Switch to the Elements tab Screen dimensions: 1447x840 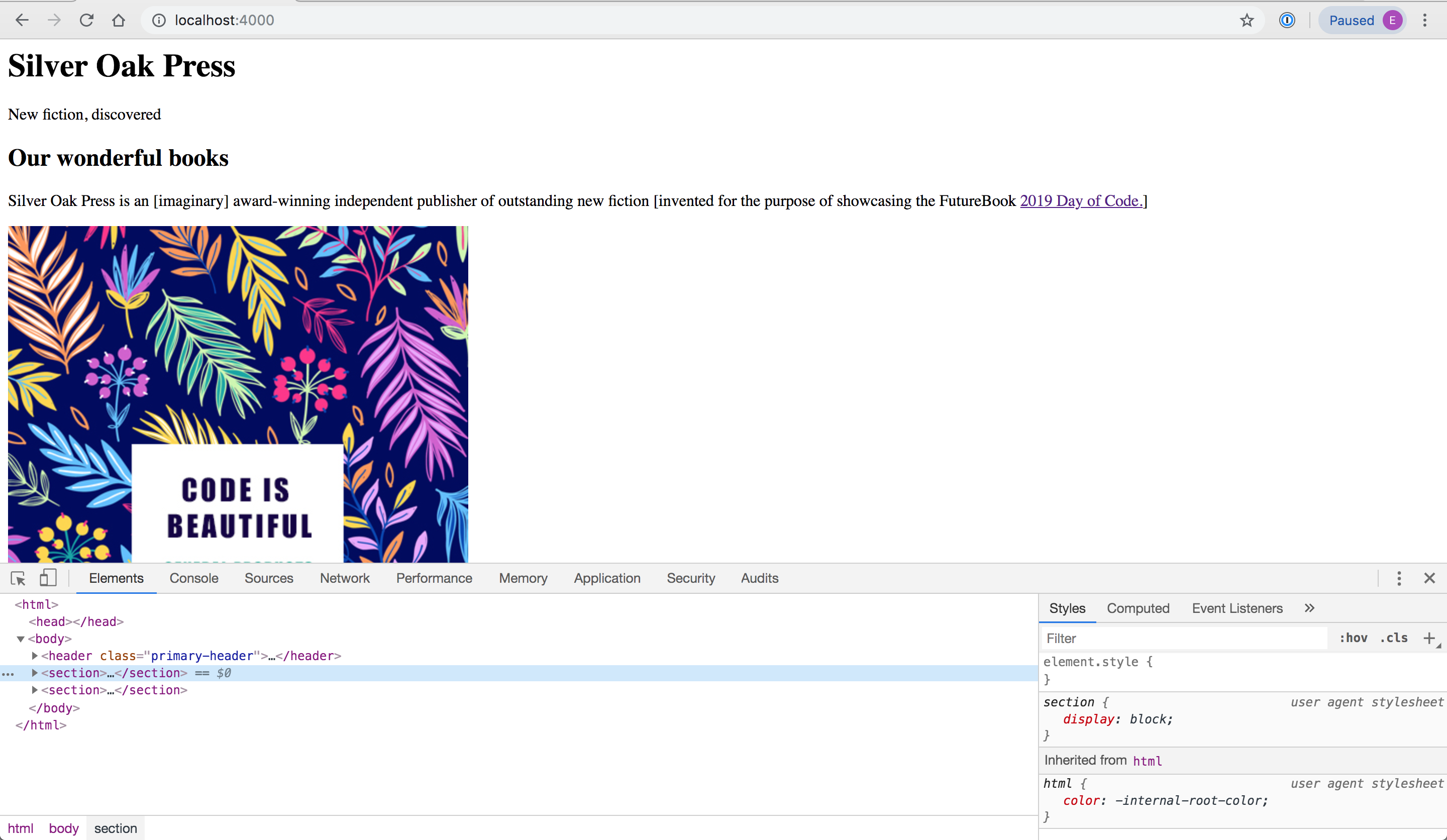116,578
